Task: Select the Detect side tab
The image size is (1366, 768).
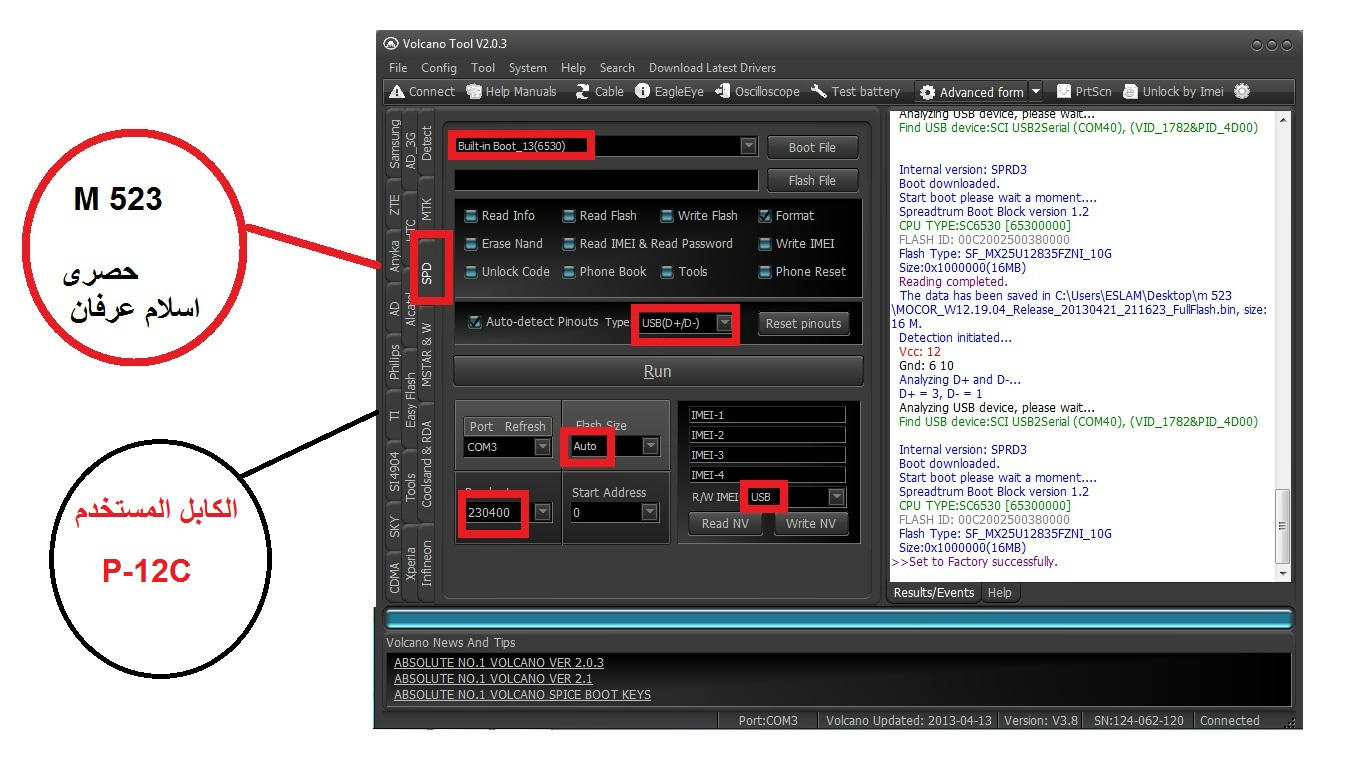Action: click(427, 143)
